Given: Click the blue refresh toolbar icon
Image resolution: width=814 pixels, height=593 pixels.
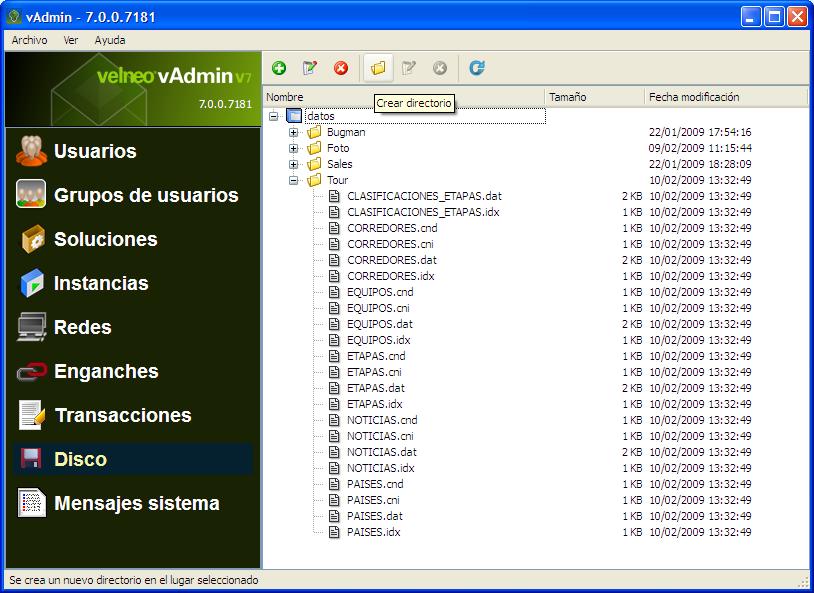Looking at the screenshot, I should 477,68.
